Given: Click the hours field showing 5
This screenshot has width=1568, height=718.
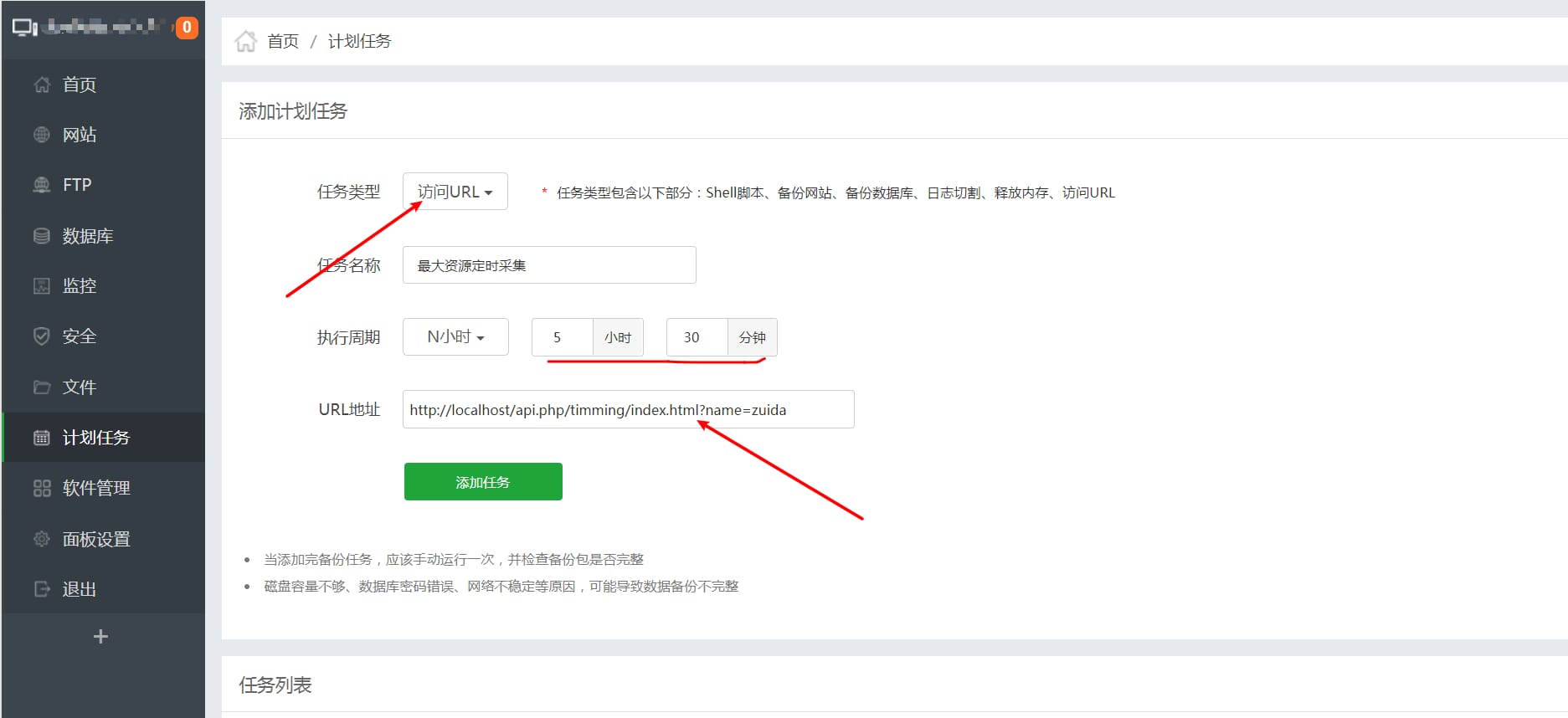Looking at the screenshot, I should pyautogui.click(x=562, y=337).
